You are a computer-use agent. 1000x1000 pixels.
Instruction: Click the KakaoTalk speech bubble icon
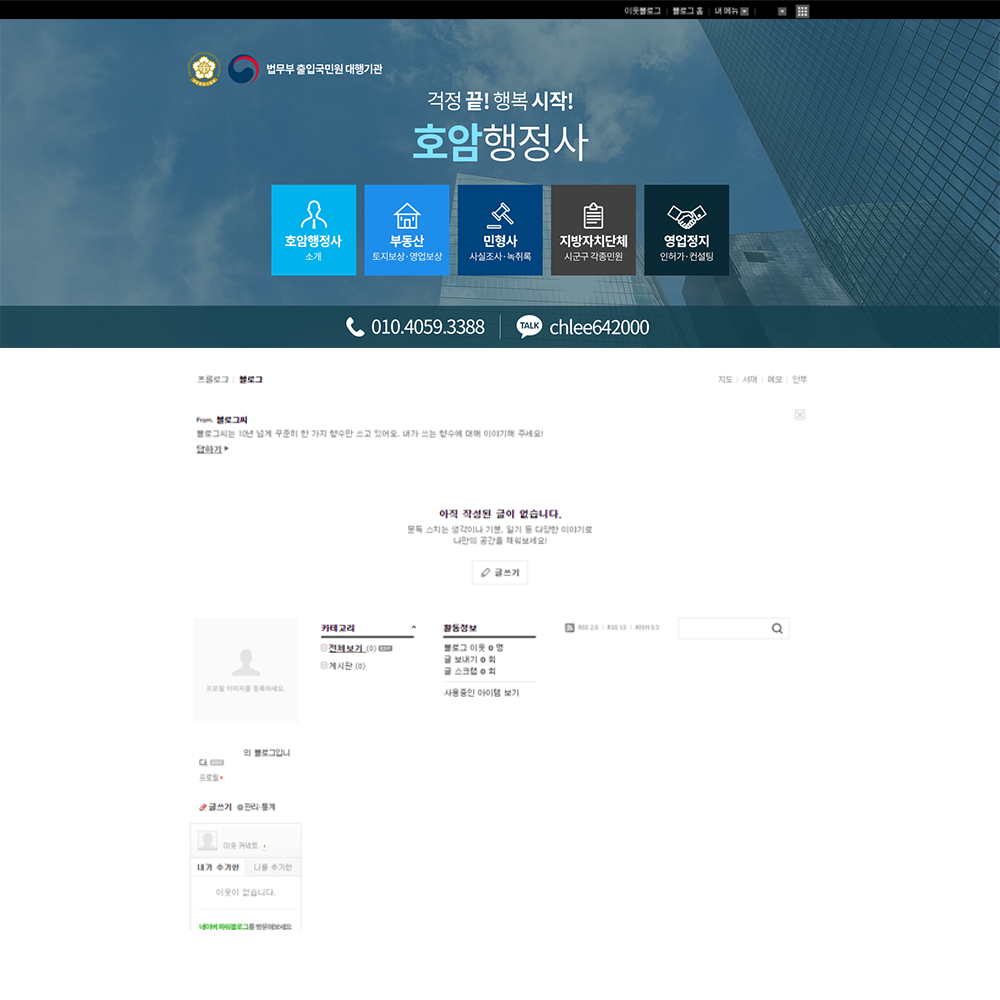point(529,327)
